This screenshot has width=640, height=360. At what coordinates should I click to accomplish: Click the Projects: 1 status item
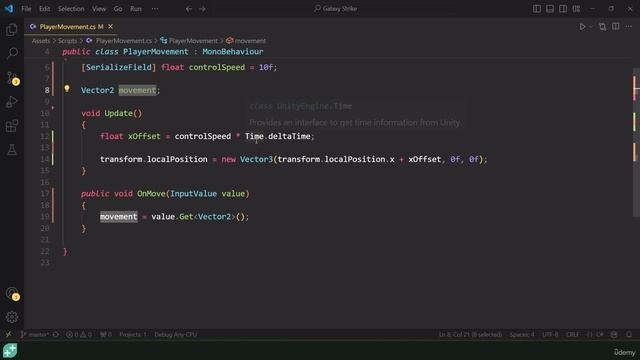(133, 334)
